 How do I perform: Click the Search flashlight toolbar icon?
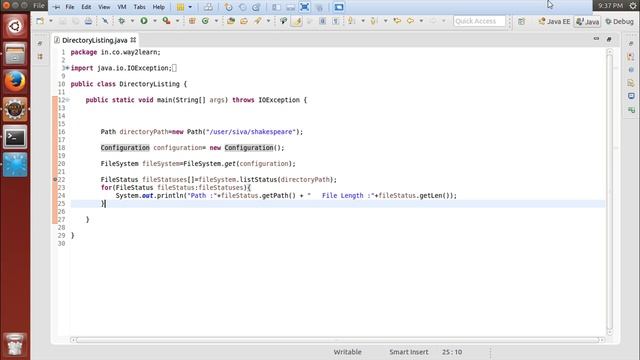tap(258, 21)
